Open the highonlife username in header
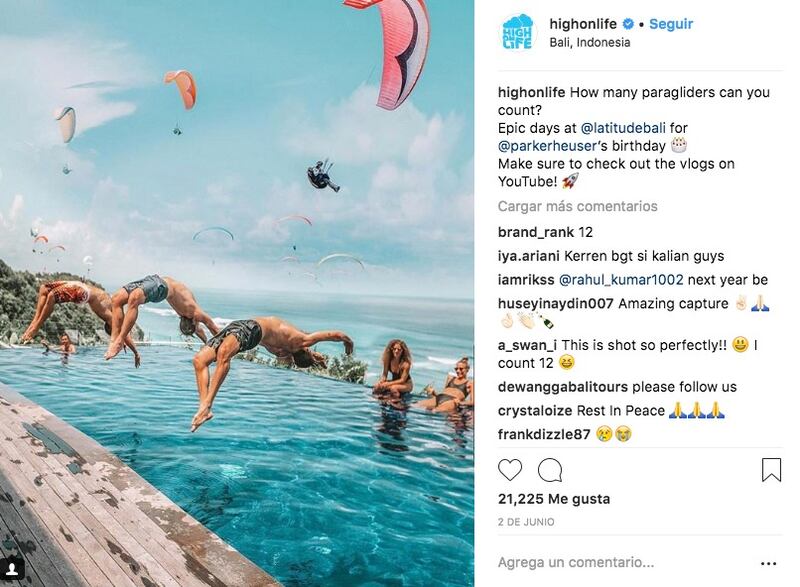 [x=583, y=24]
